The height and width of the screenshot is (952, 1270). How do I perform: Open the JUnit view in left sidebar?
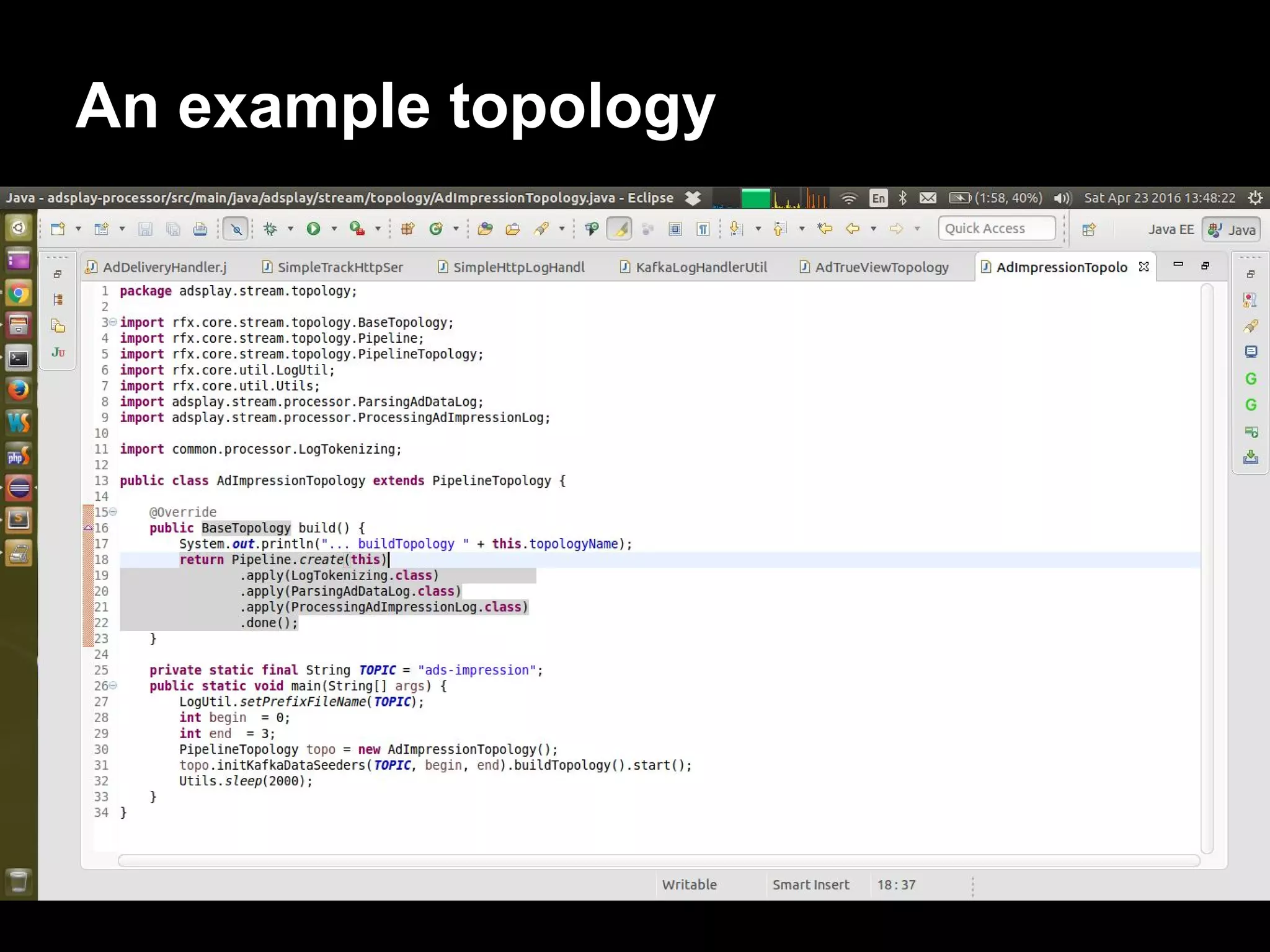click(58, 352)
